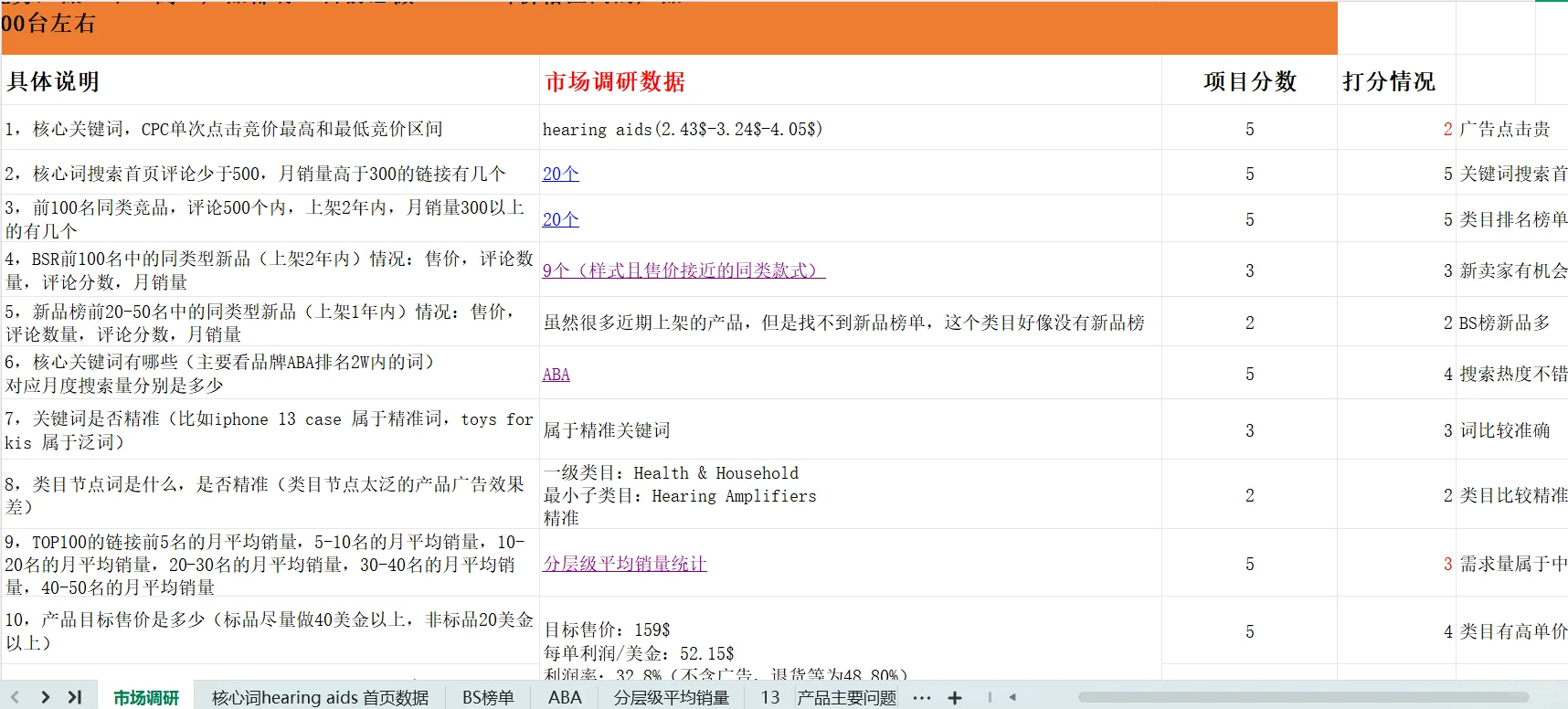This screenshot has height=709, width=1568.
Task: Select 项目分数 value 3 in 关键词是否精准 row
Action: point(1249,430)
